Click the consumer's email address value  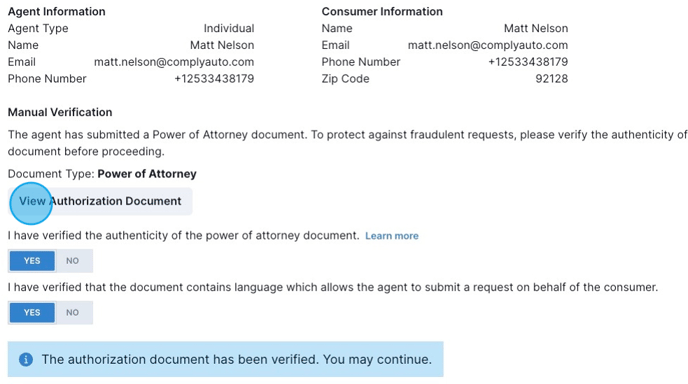pos(488,45)
